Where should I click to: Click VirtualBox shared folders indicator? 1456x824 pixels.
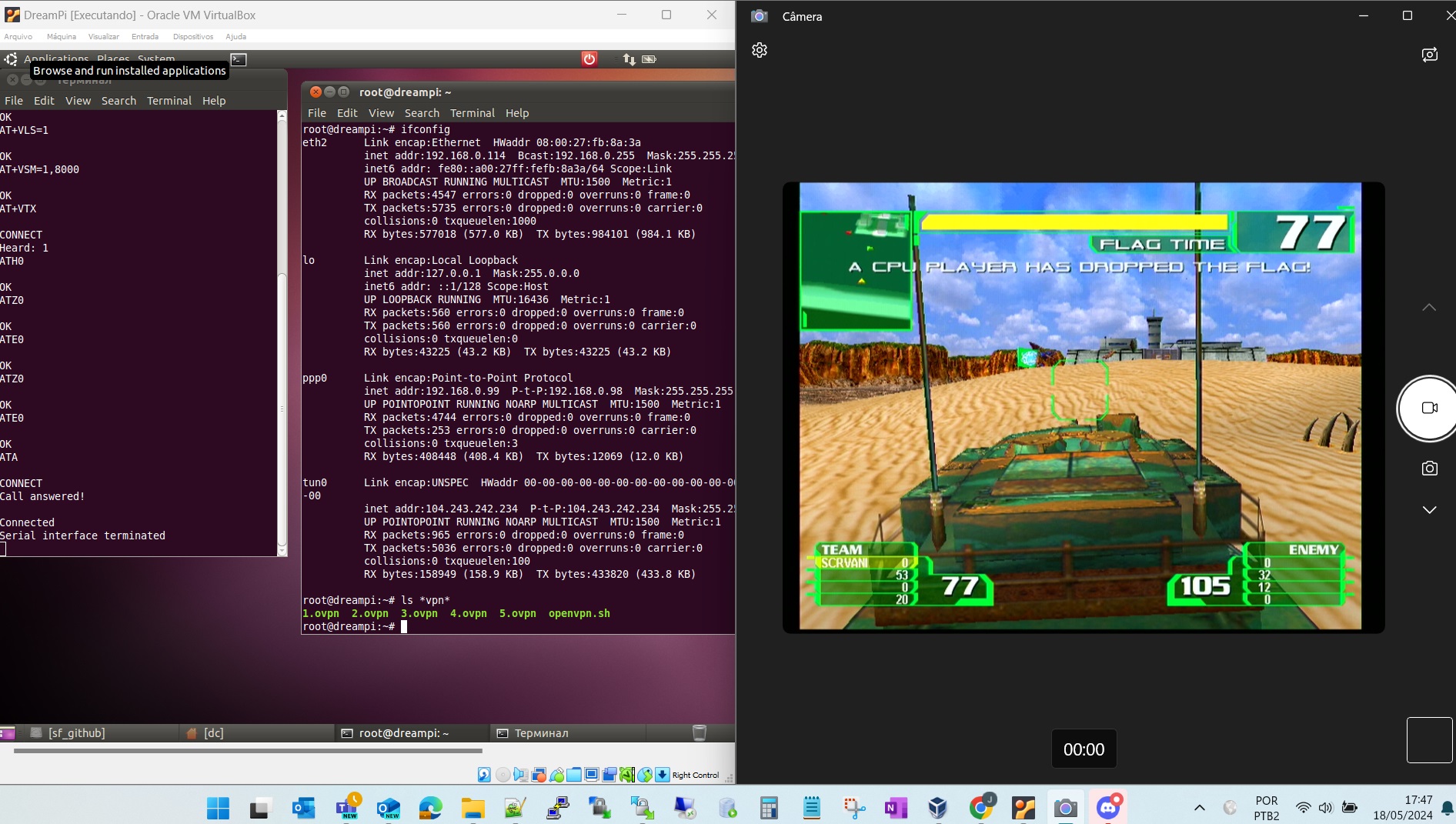tap(574, 775)
